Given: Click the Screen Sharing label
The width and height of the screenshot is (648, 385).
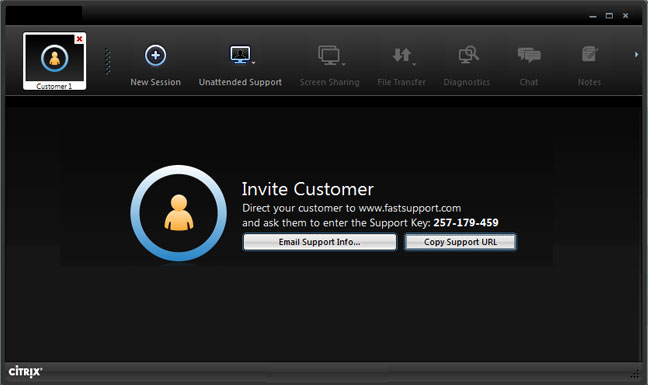Looking at the screenshot, I should (x=329, y=82).
